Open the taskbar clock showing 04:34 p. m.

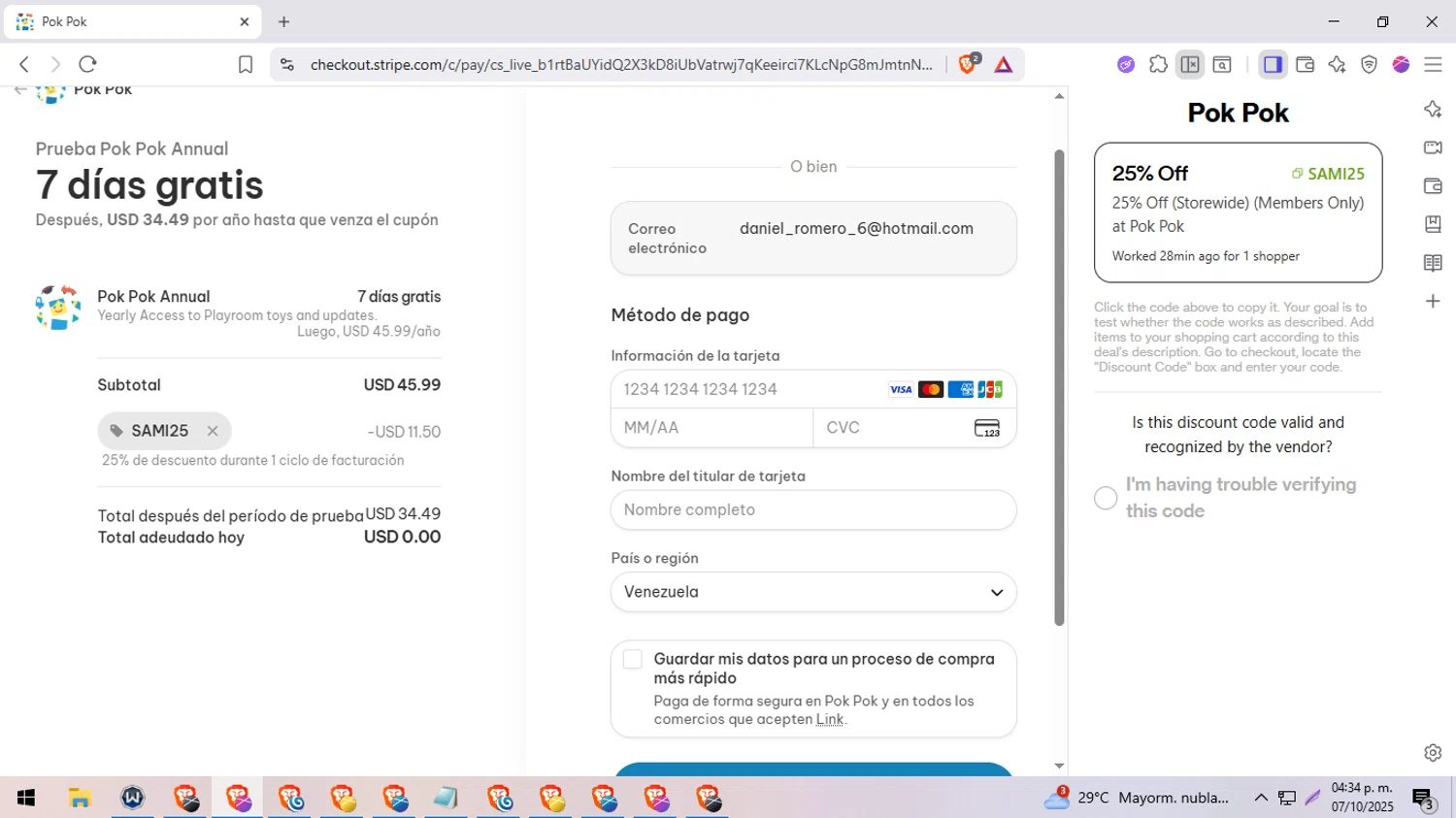point(1362,798)
